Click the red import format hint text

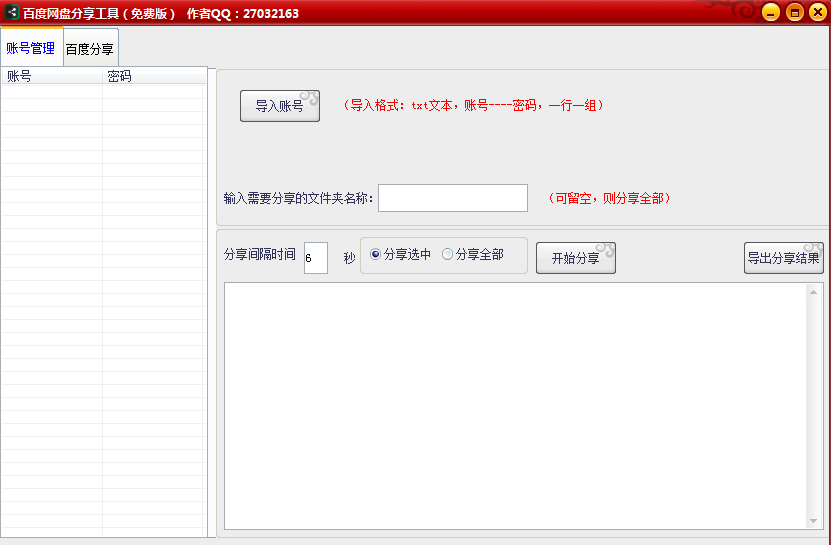473,105
